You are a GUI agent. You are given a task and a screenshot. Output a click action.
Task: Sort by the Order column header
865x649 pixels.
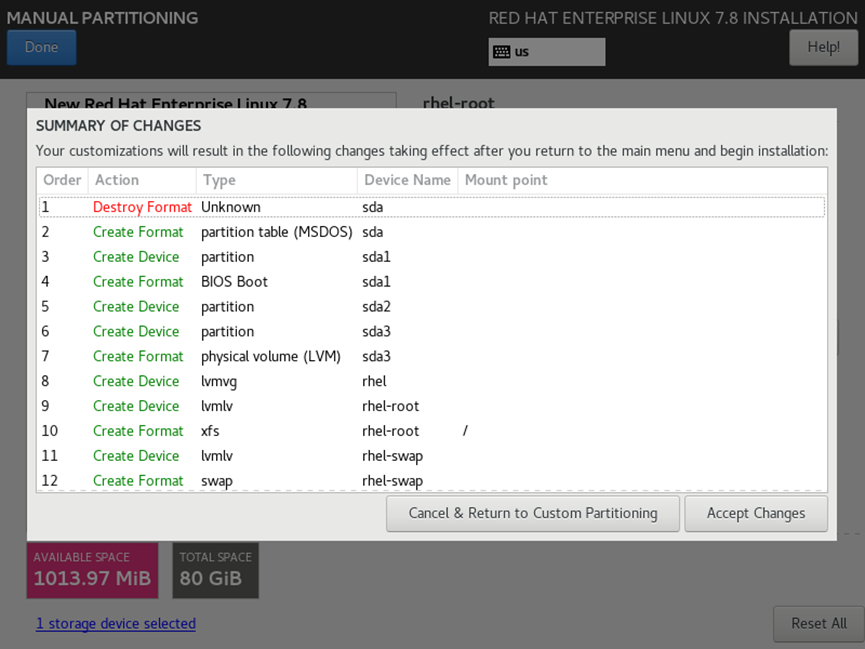(62, 180)
